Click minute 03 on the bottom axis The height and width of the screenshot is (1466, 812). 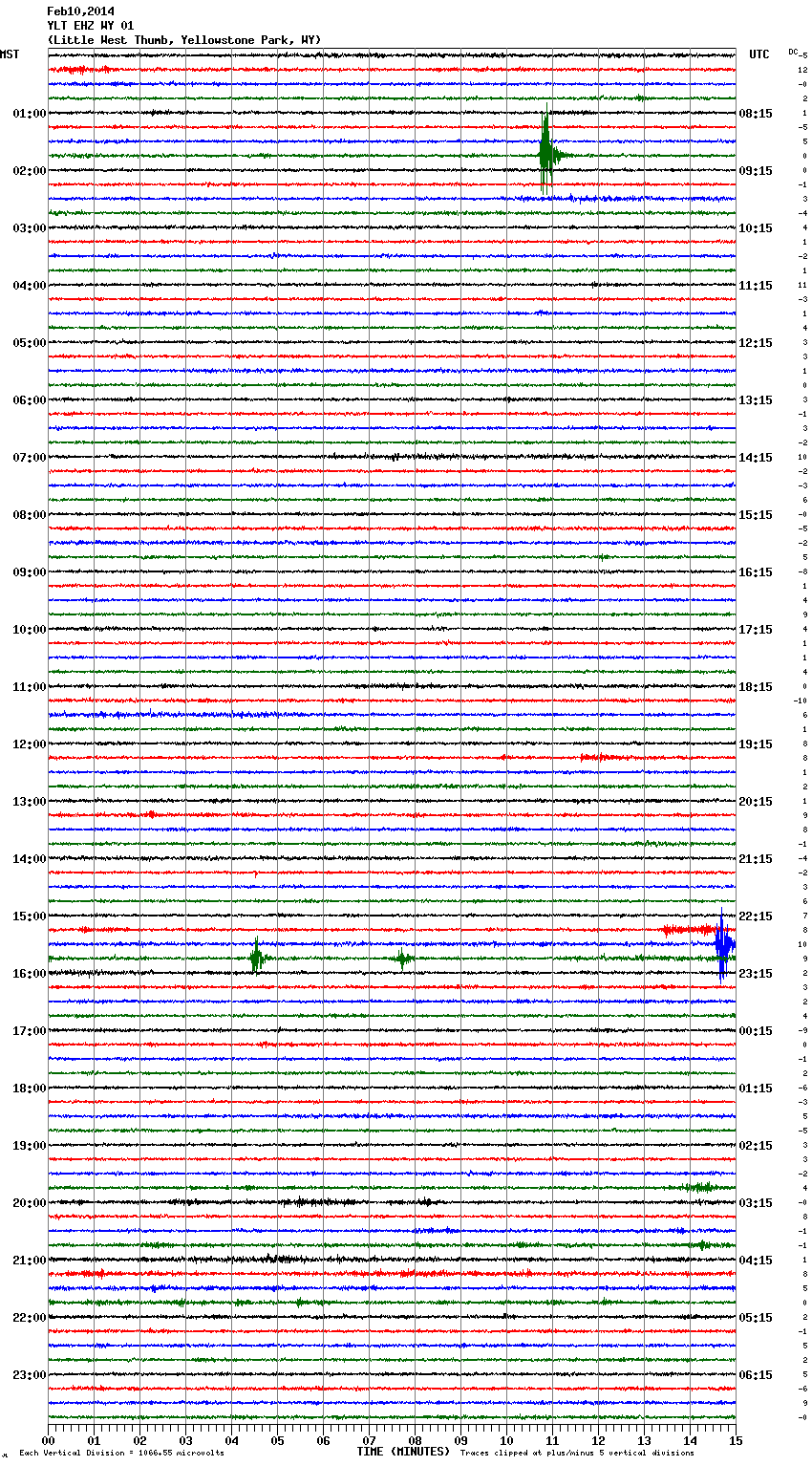click(x=185, y=1440)
